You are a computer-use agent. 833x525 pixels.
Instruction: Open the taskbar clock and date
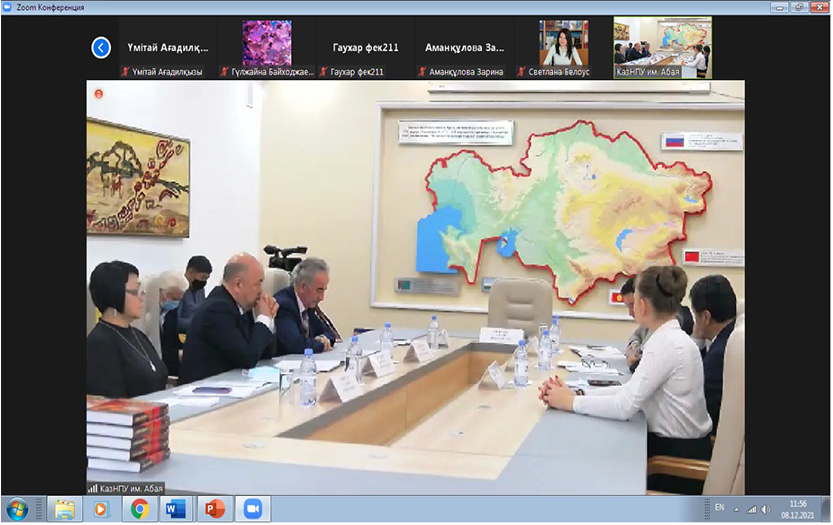pyautogui.click(x=797, y=509)
